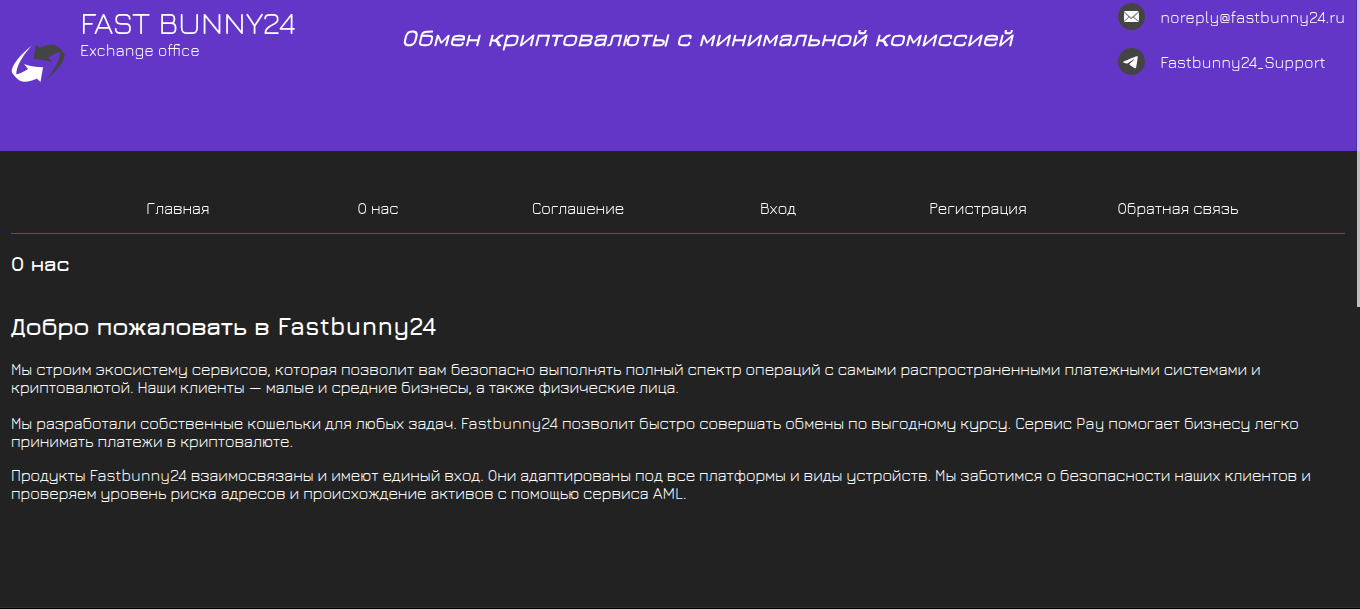The image size is (1360, 609).
Task: Click the noreply@fastbunny24.ru email link
Action: (x=1251, y=17)
